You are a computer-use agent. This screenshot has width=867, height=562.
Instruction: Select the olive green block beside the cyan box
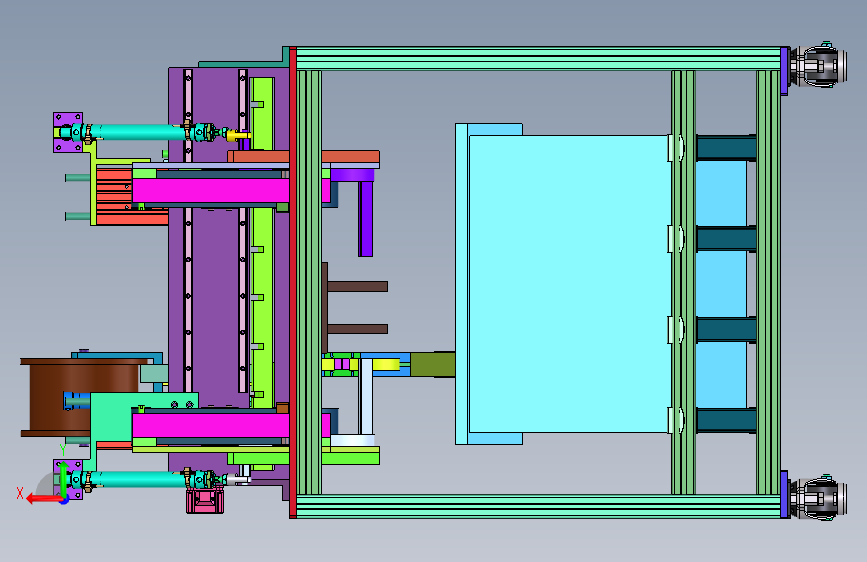coord(433,365)
